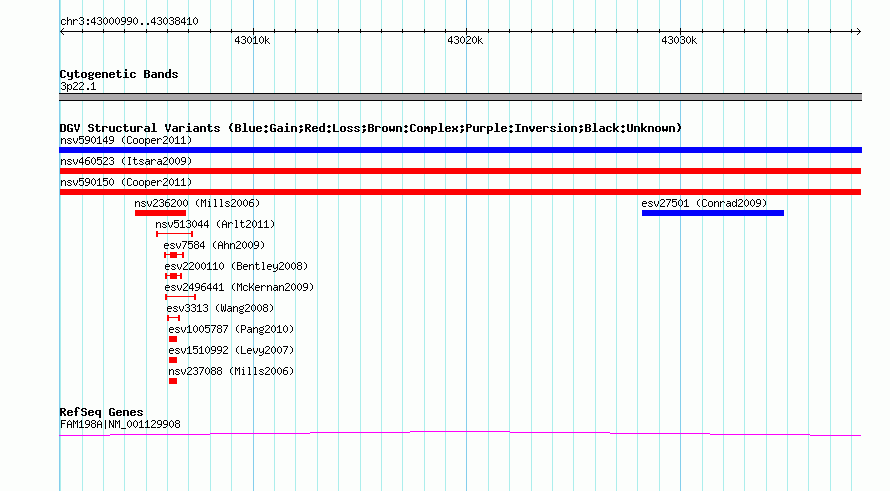Click the Cytogenetic Bands track title
The width and height of the screenshot is (890, 491).
click(119, 74)
